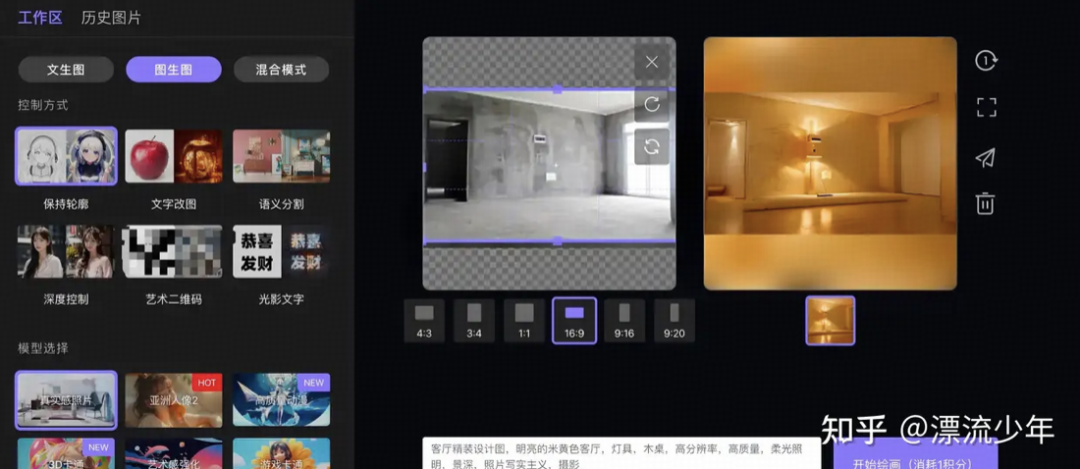The width and height of the screenshot is (1080, 469).
Task: Select the 4:3 aspect ratio
Action: [x=424, y=321]
